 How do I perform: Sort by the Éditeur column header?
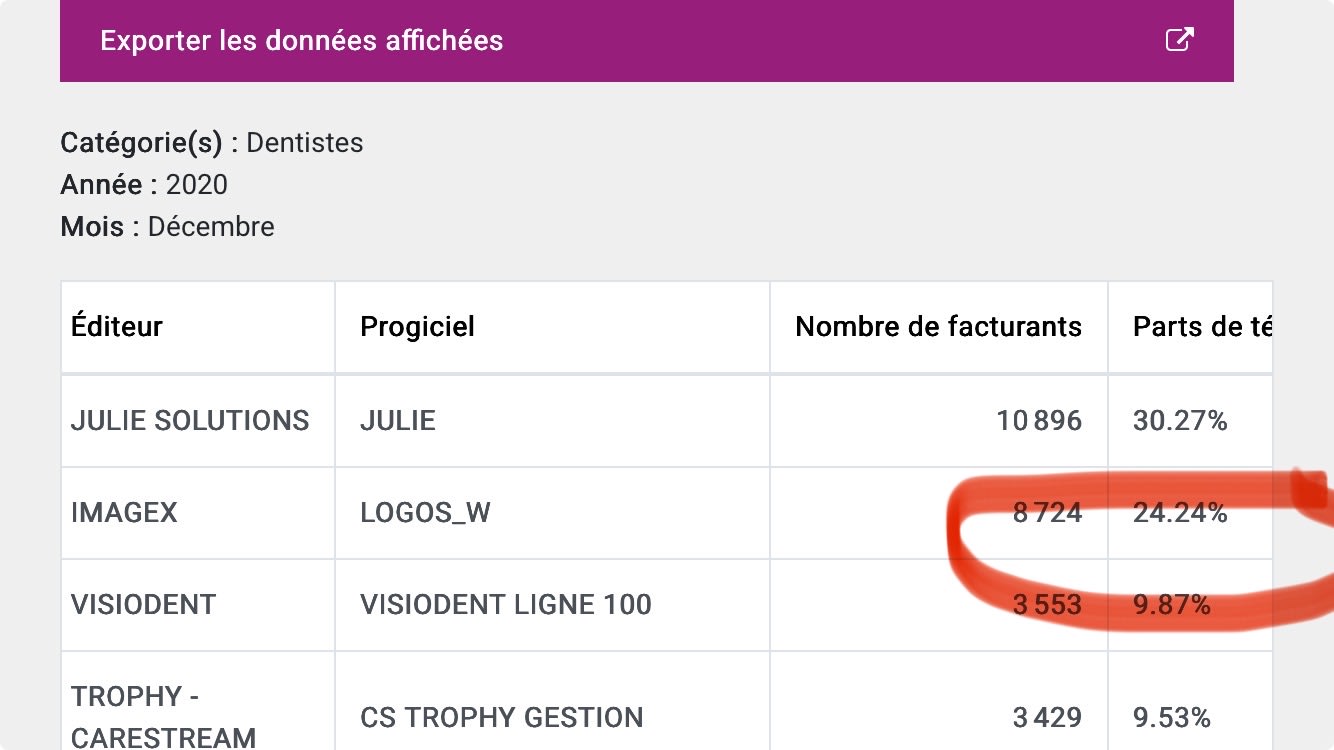coord(117,326)
